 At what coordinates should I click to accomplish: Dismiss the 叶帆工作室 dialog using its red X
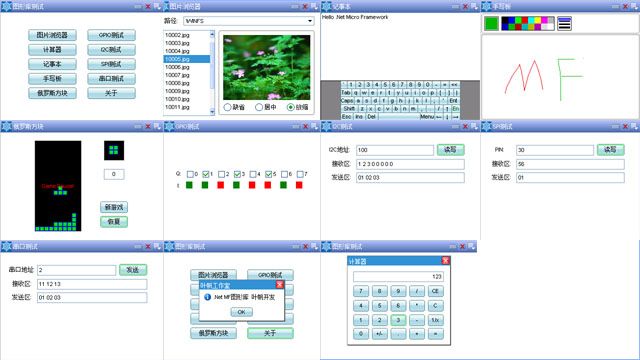pos(280,284)
